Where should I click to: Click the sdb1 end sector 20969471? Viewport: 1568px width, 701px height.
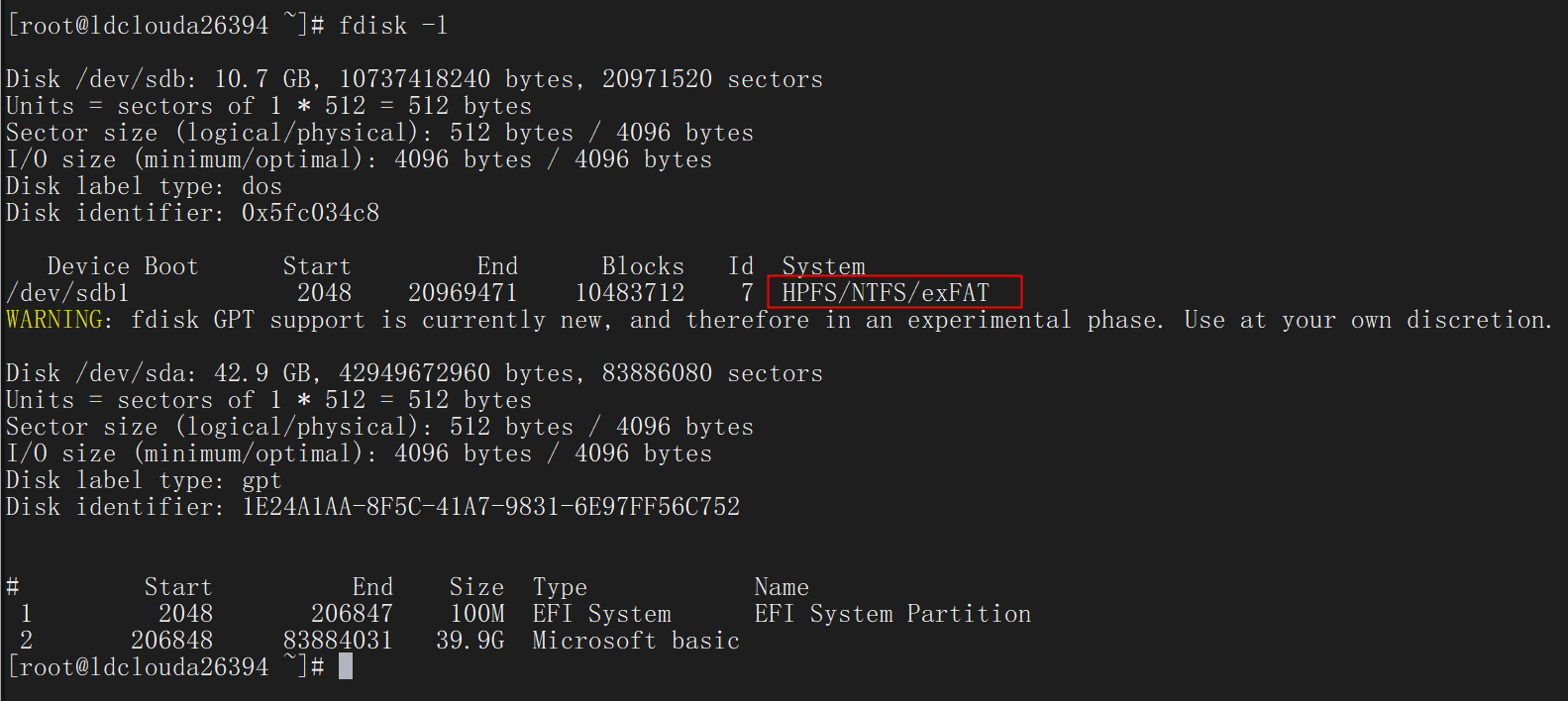click(x=463, y=293)
